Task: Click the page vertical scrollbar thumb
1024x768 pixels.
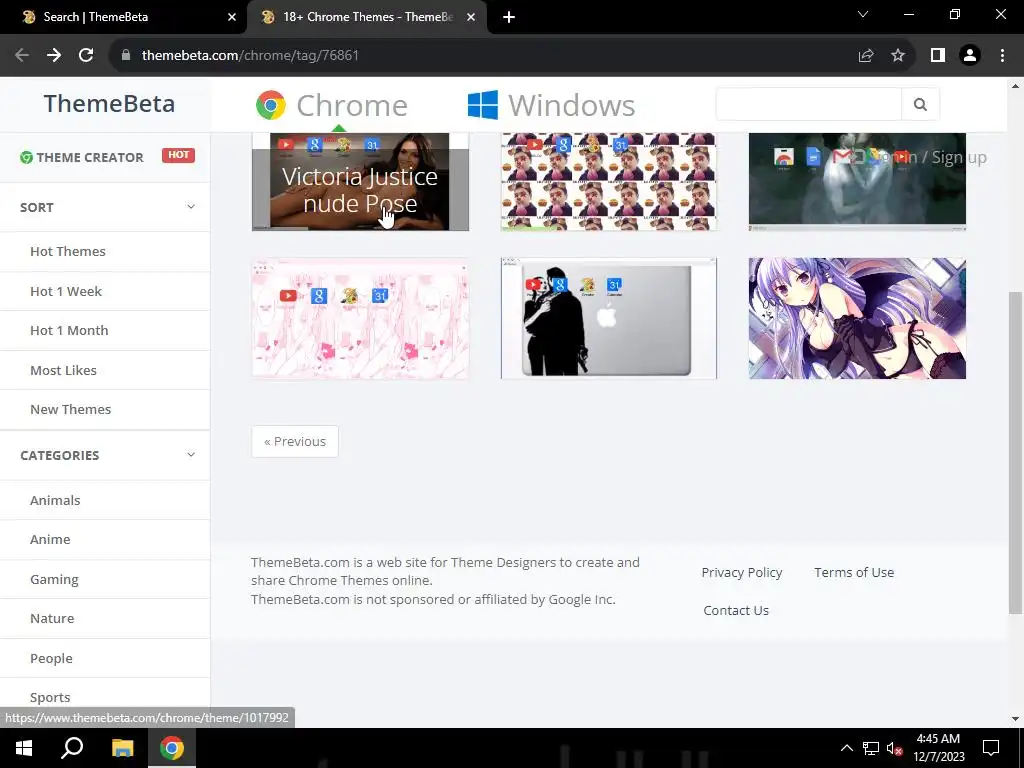Action: pos(1015,452)
